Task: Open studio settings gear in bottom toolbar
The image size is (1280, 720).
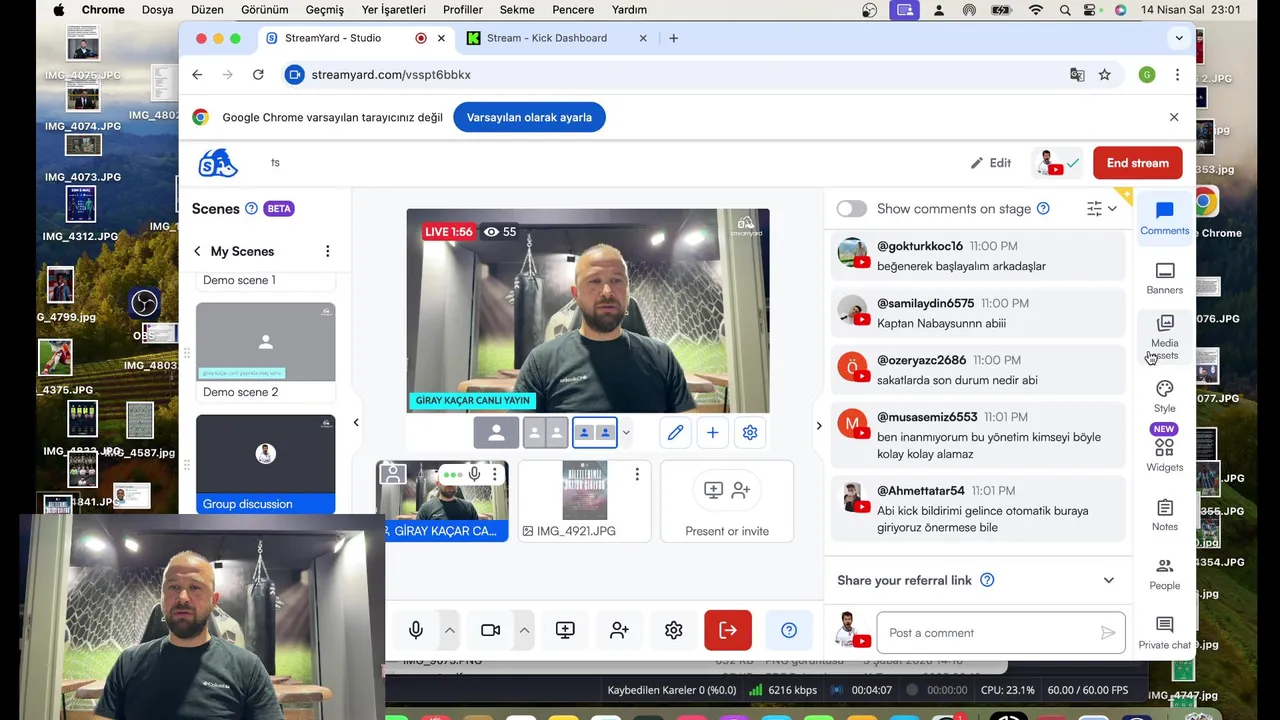Action: [673, 630]
